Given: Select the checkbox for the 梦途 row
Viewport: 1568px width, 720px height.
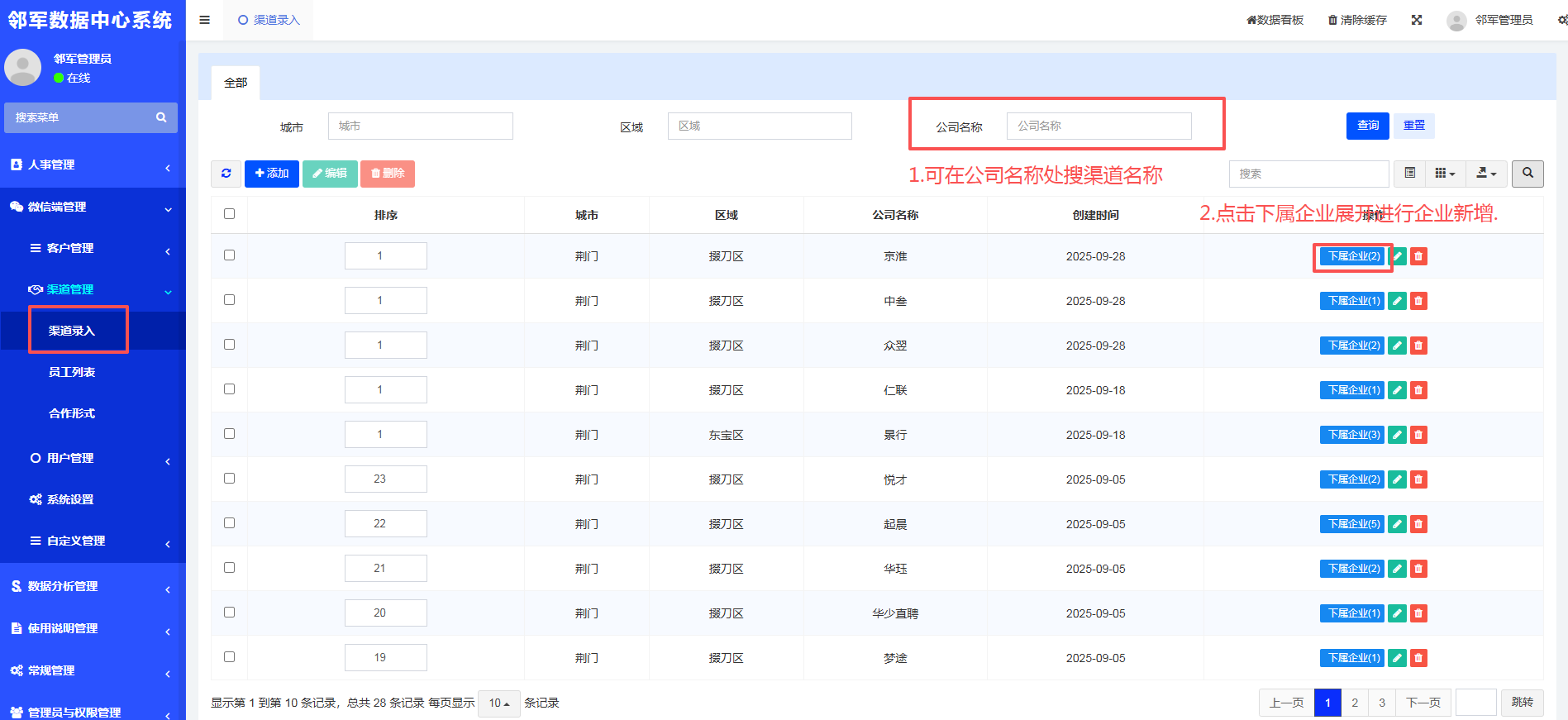Looking at the screenshot, I should coord(229,657).
